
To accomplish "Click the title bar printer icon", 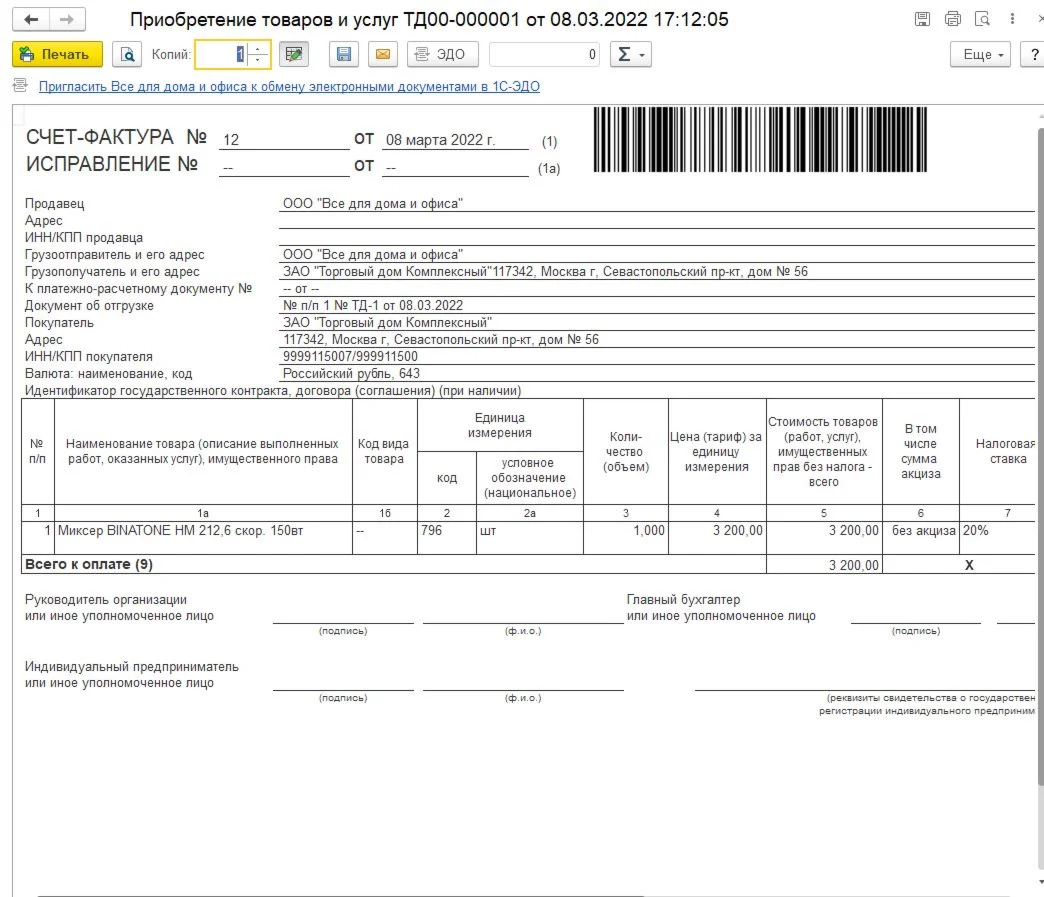I will coord(952,19).
